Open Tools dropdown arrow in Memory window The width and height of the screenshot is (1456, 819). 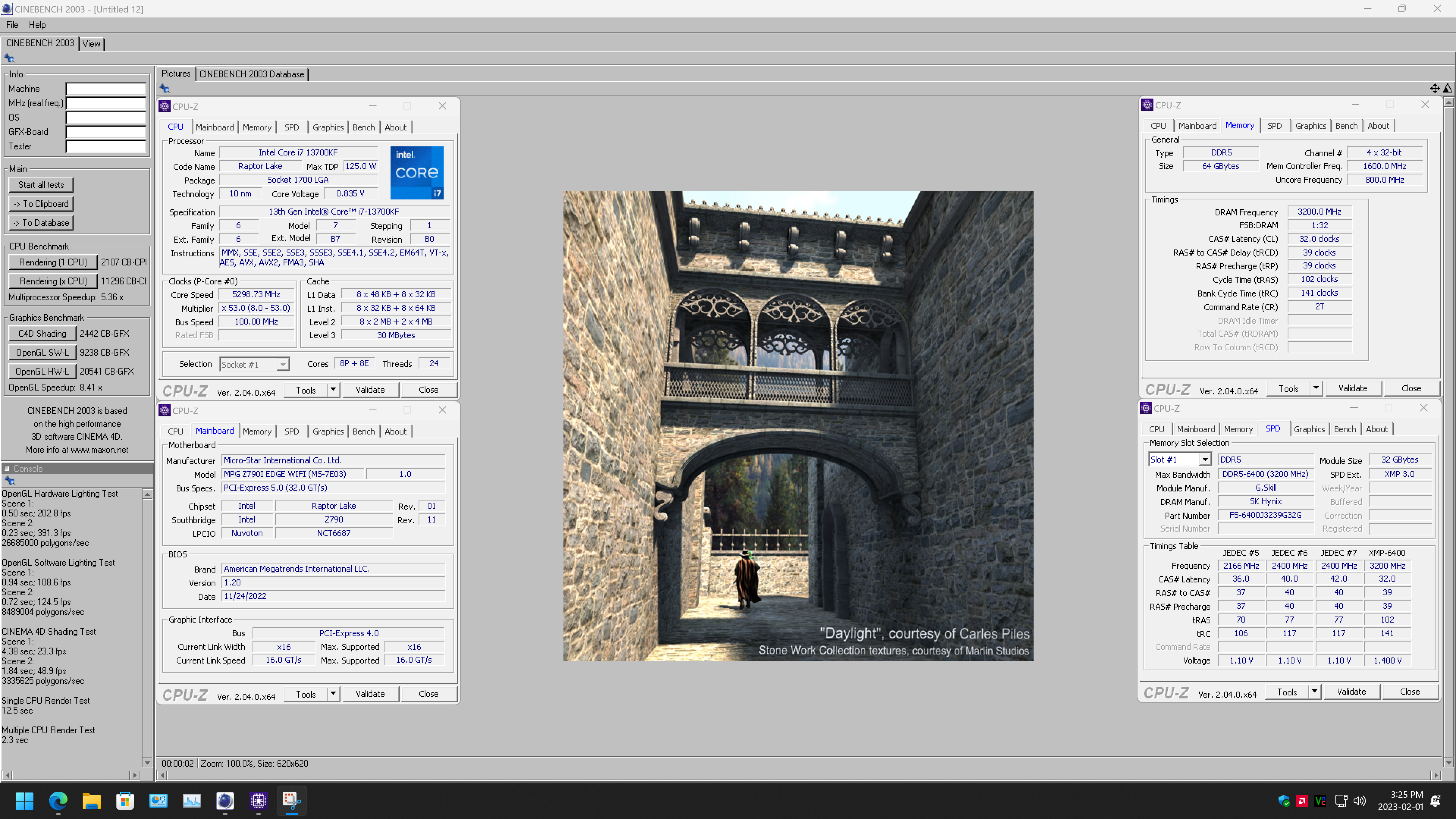1316,388
